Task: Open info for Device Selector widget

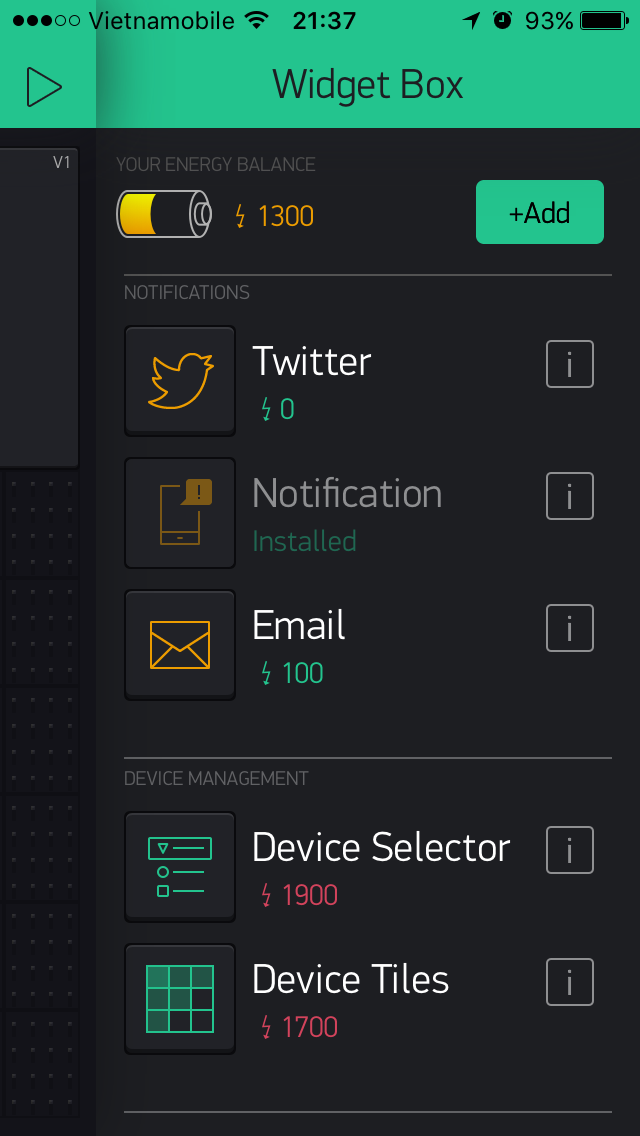Action: point(570,850)
